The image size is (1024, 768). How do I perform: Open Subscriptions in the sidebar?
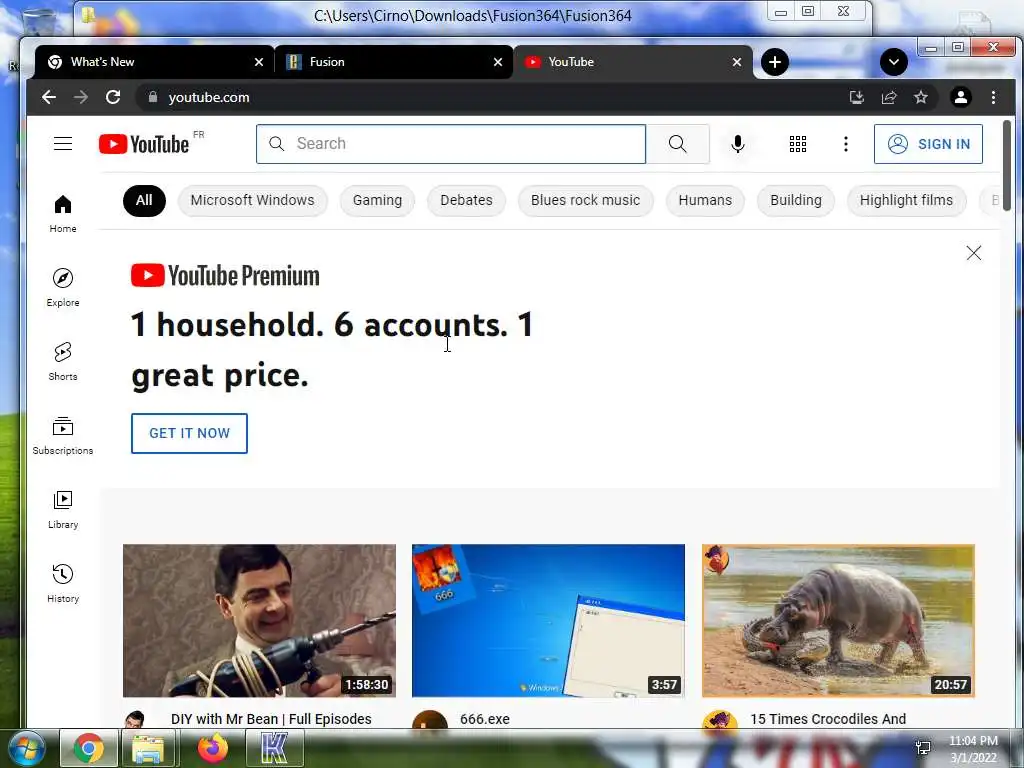point(63,436)
